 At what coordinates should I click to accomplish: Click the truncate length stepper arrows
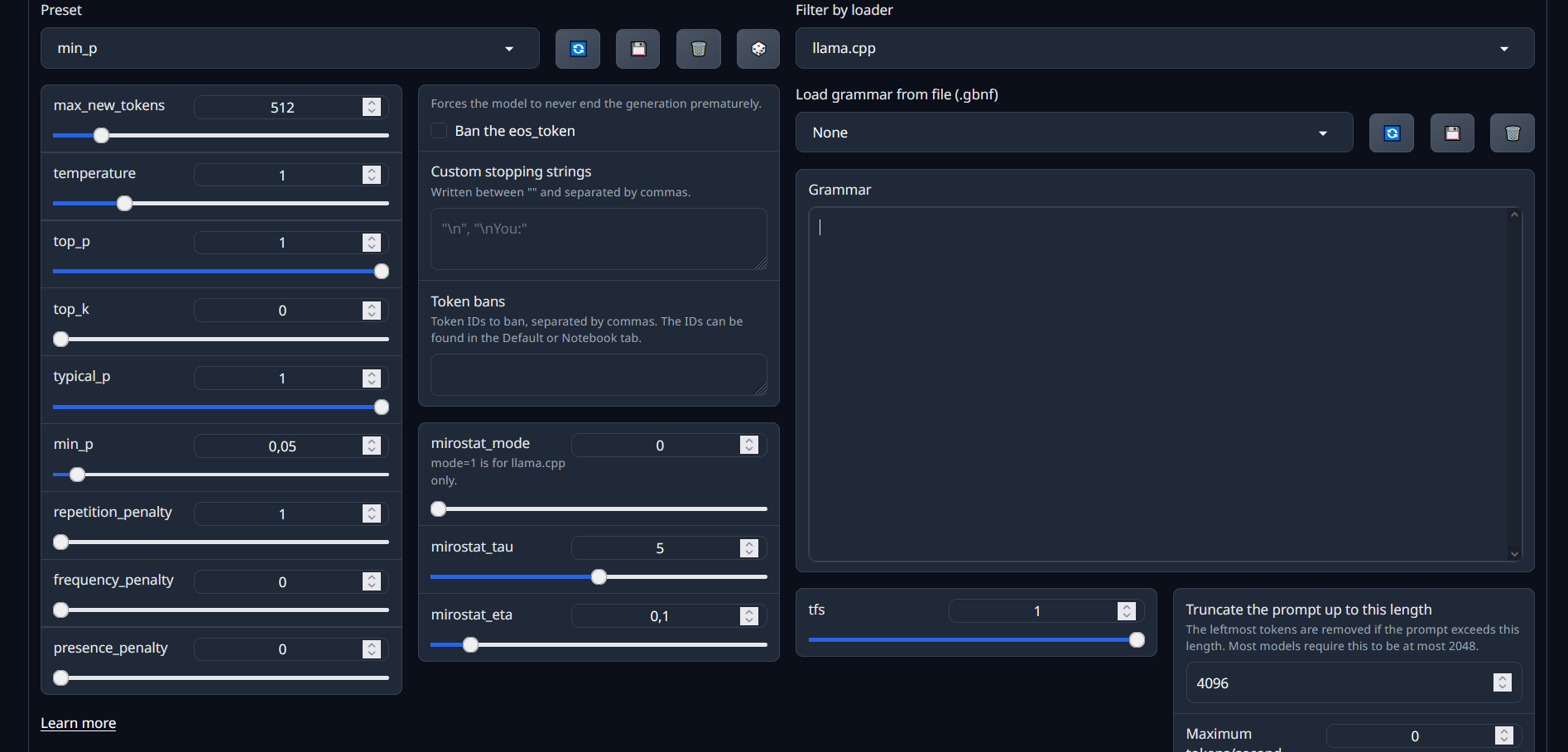[x=1503, y=682]
